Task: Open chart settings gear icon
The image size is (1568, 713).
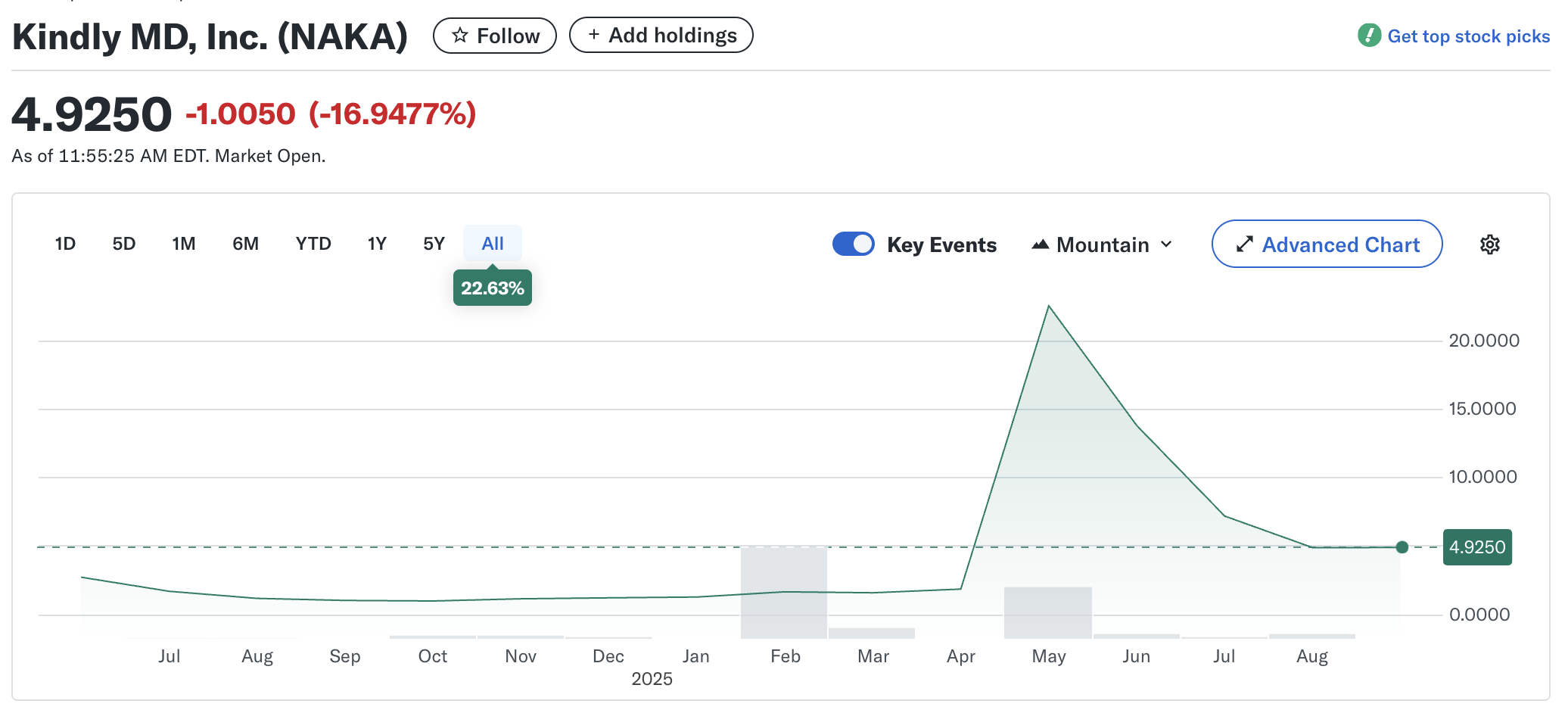Action: click(1489, 244)
